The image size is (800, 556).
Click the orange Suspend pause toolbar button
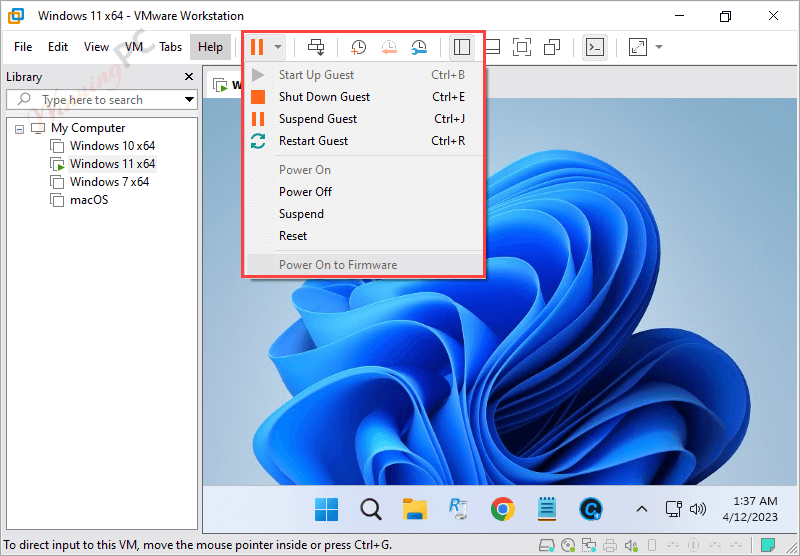(x=257, y=47)
